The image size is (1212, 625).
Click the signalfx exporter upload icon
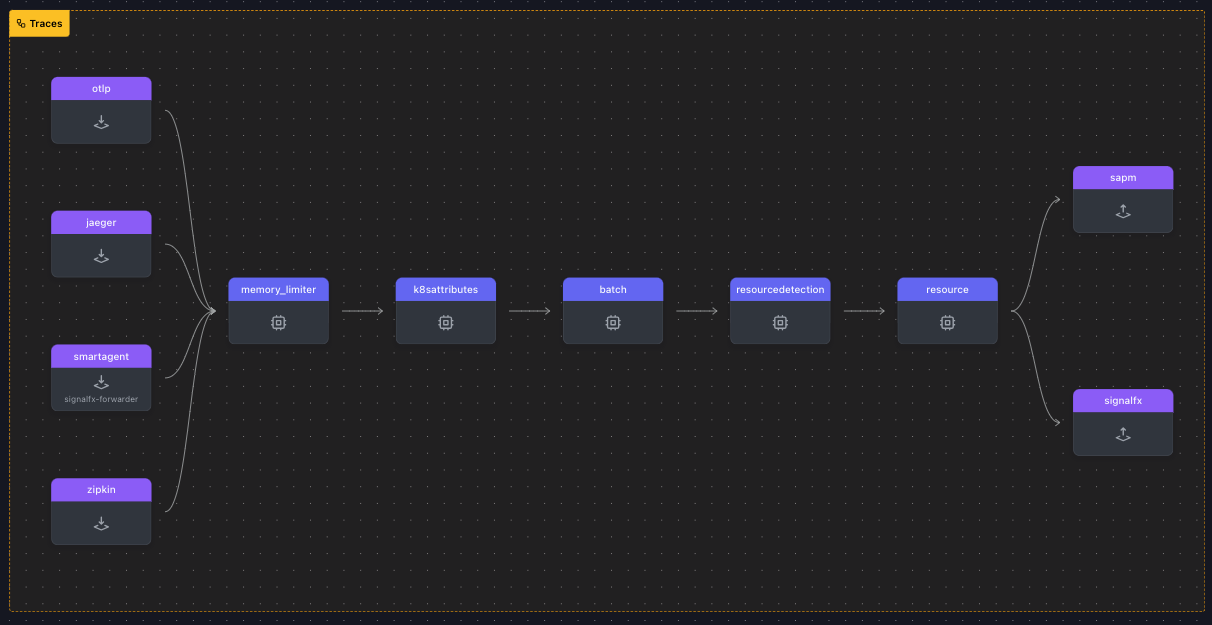coord(1123,434)
